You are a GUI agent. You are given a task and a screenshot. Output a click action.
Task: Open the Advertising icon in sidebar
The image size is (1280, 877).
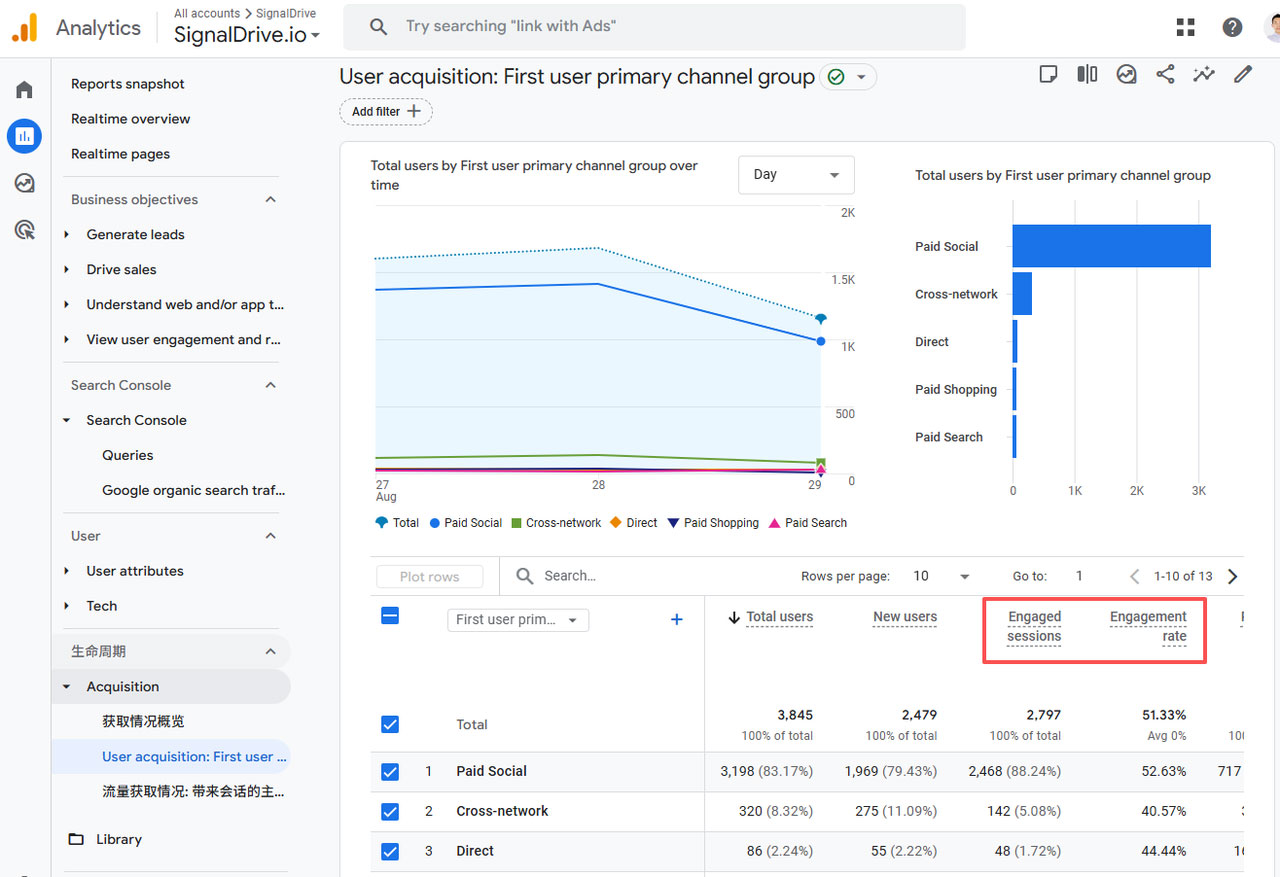[x=24, y=231]
